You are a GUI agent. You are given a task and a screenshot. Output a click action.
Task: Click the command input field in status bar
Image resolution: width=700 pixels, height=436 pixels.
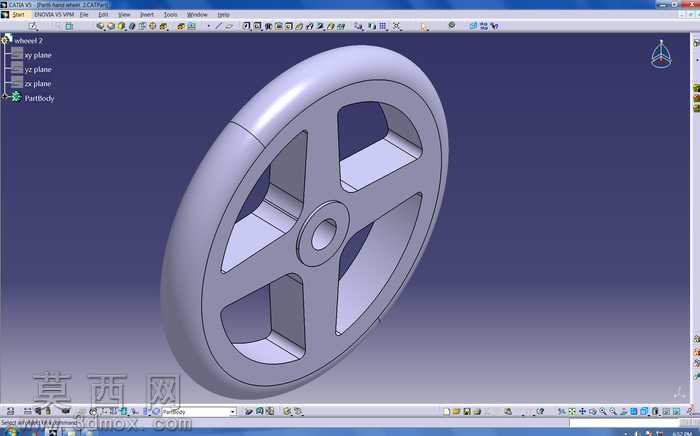[x=624, y=422]
